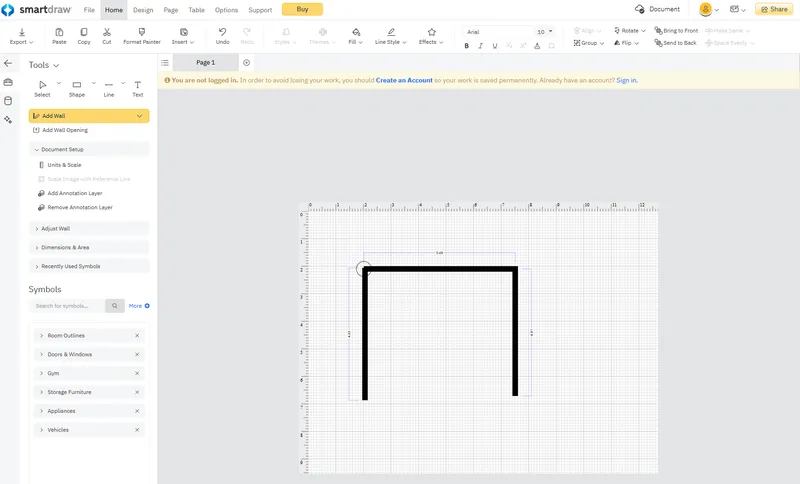The image size is (800, 484).
Task: Switch to the Page 1 tab
Action: click(x=206, y=63)
